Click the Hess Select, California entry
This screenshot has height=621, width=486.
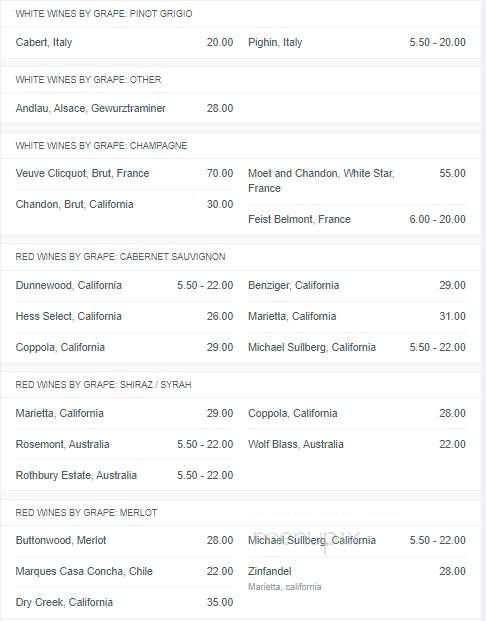124,316
